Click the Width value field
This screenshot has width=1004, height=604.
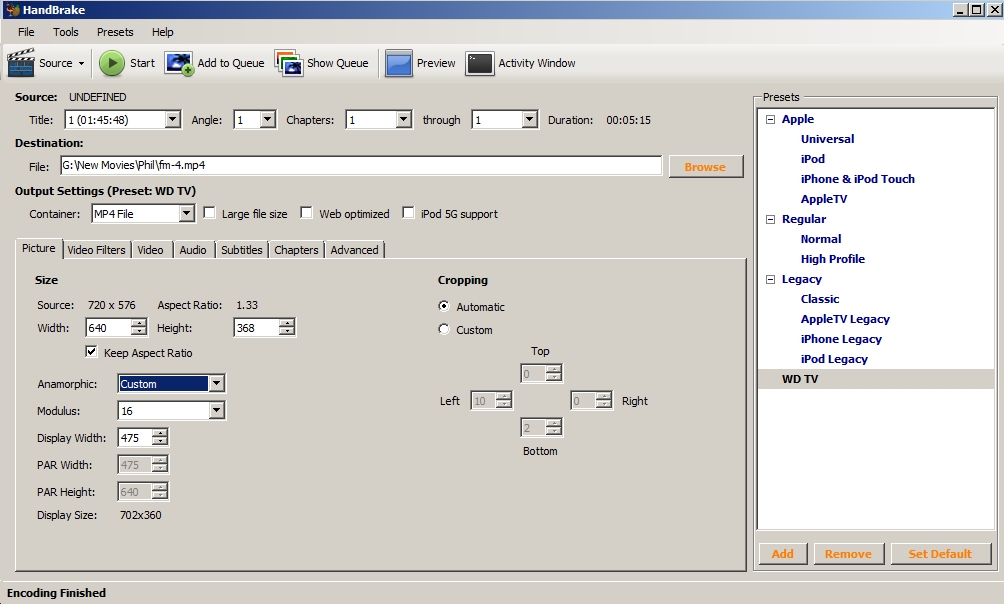[108, 328]
